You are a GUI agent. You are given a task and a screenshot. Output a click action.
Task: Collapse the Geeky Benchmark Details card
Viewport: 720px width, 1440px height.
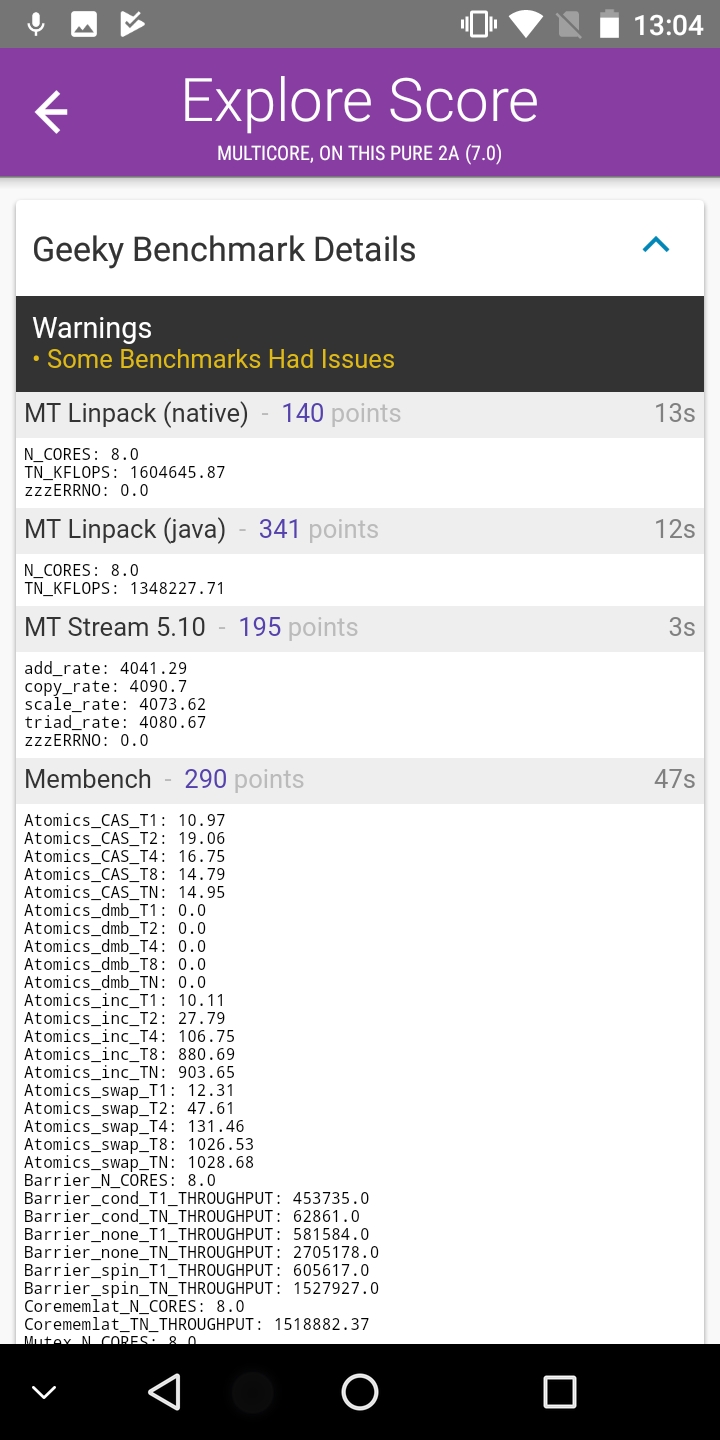point(656,246)
